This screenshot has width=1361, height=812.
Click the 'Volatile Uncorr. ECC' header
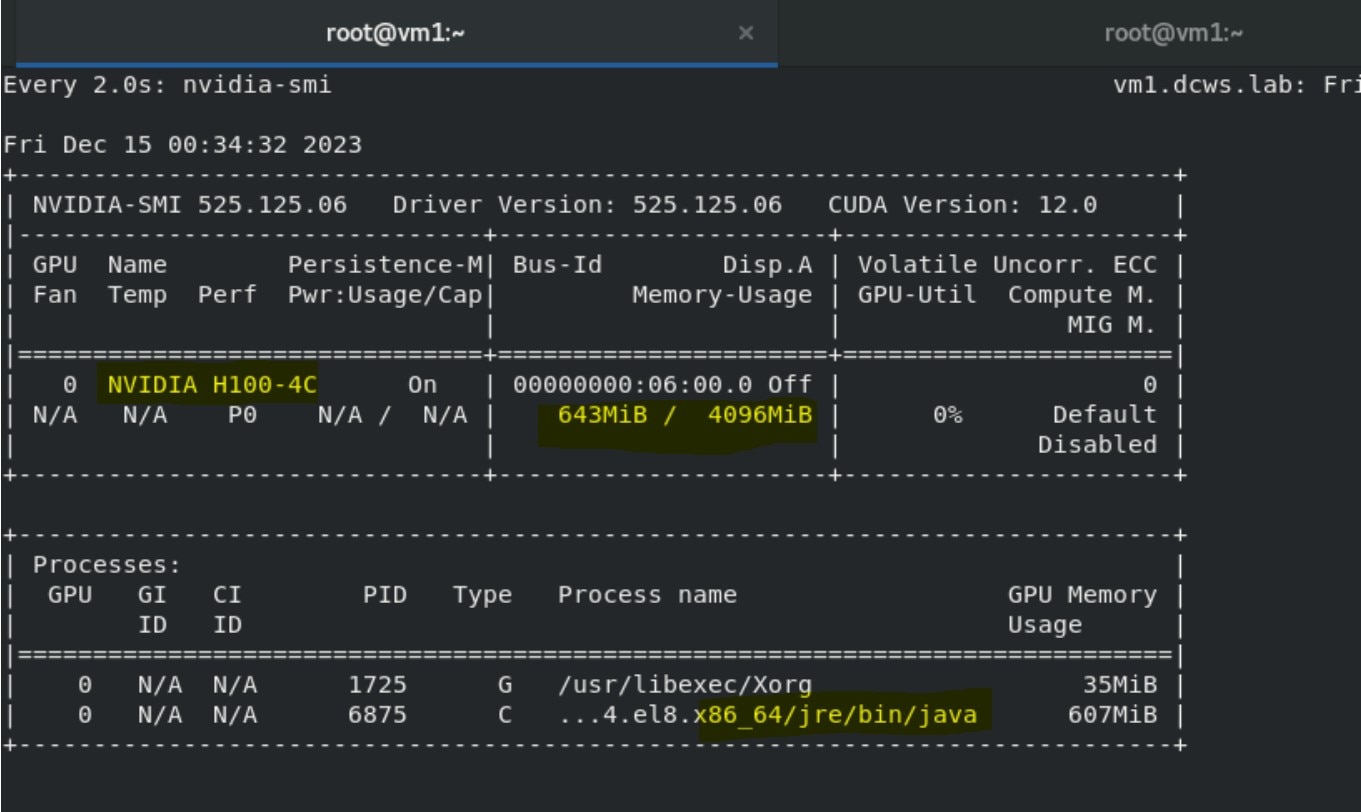[1007, 265]
